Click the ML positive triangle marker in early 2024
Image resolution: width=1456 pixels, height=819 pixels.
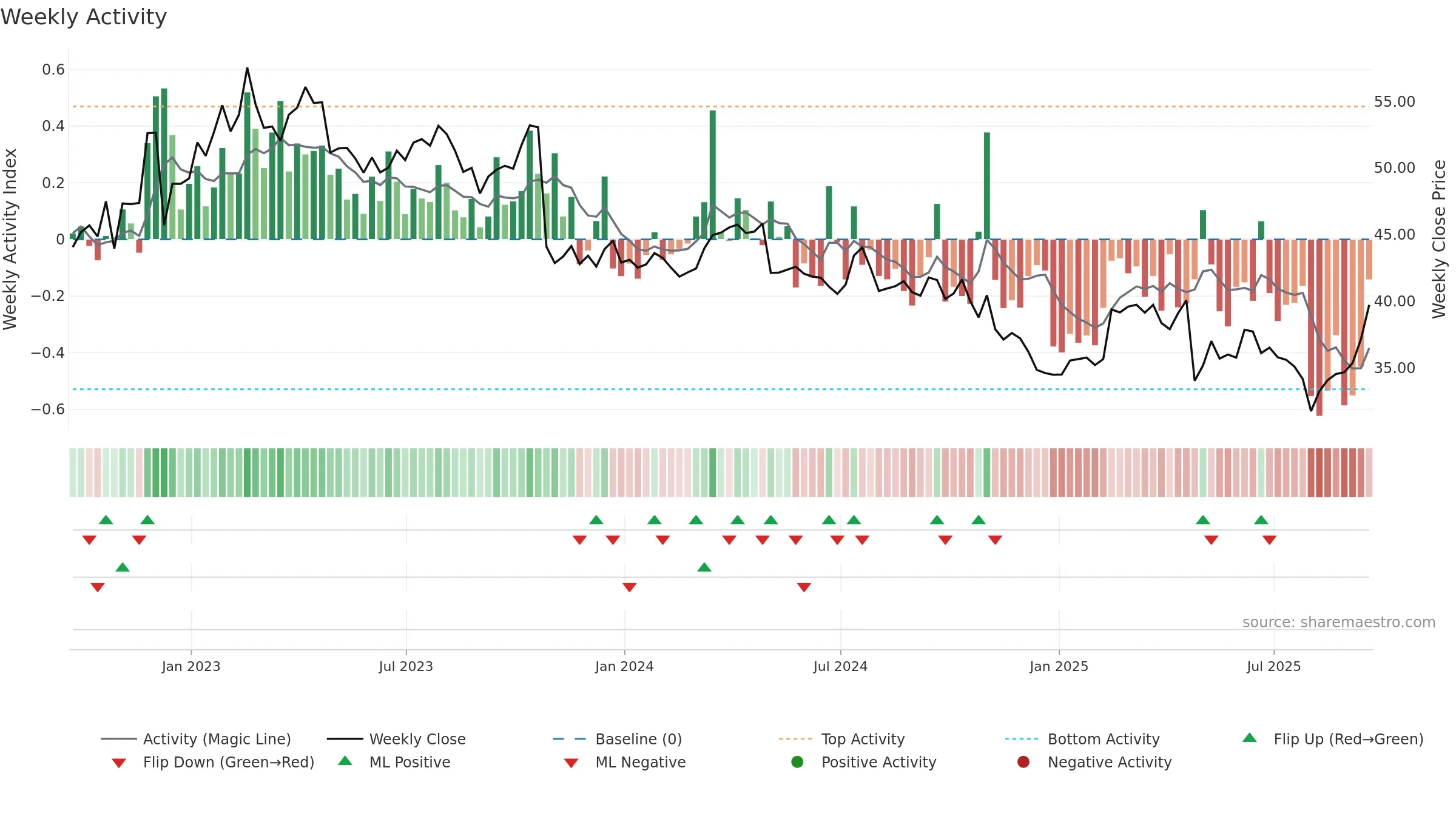704,567
